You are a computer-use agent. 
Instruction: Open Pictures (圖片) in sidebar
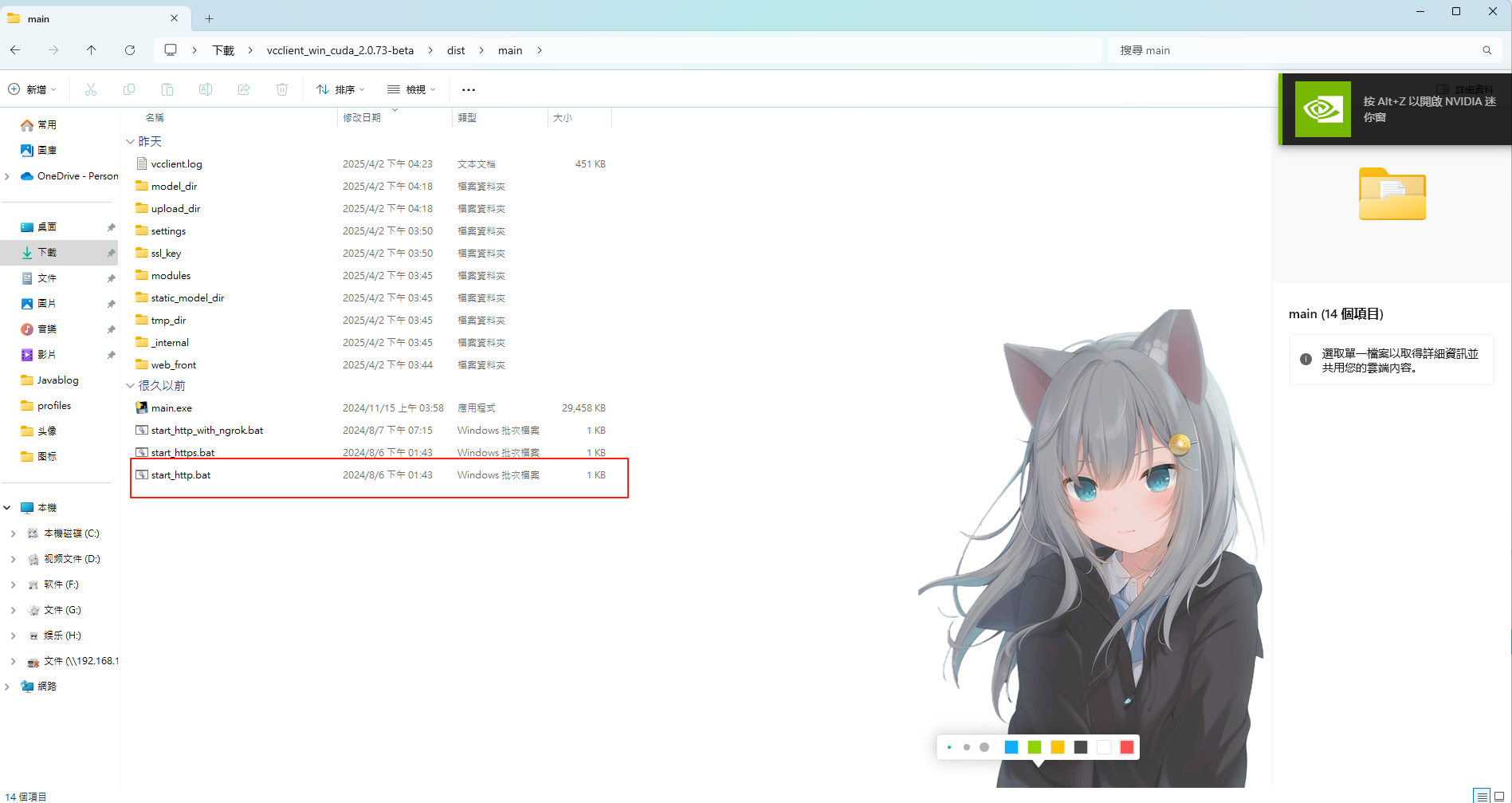[x=47, y=303]
